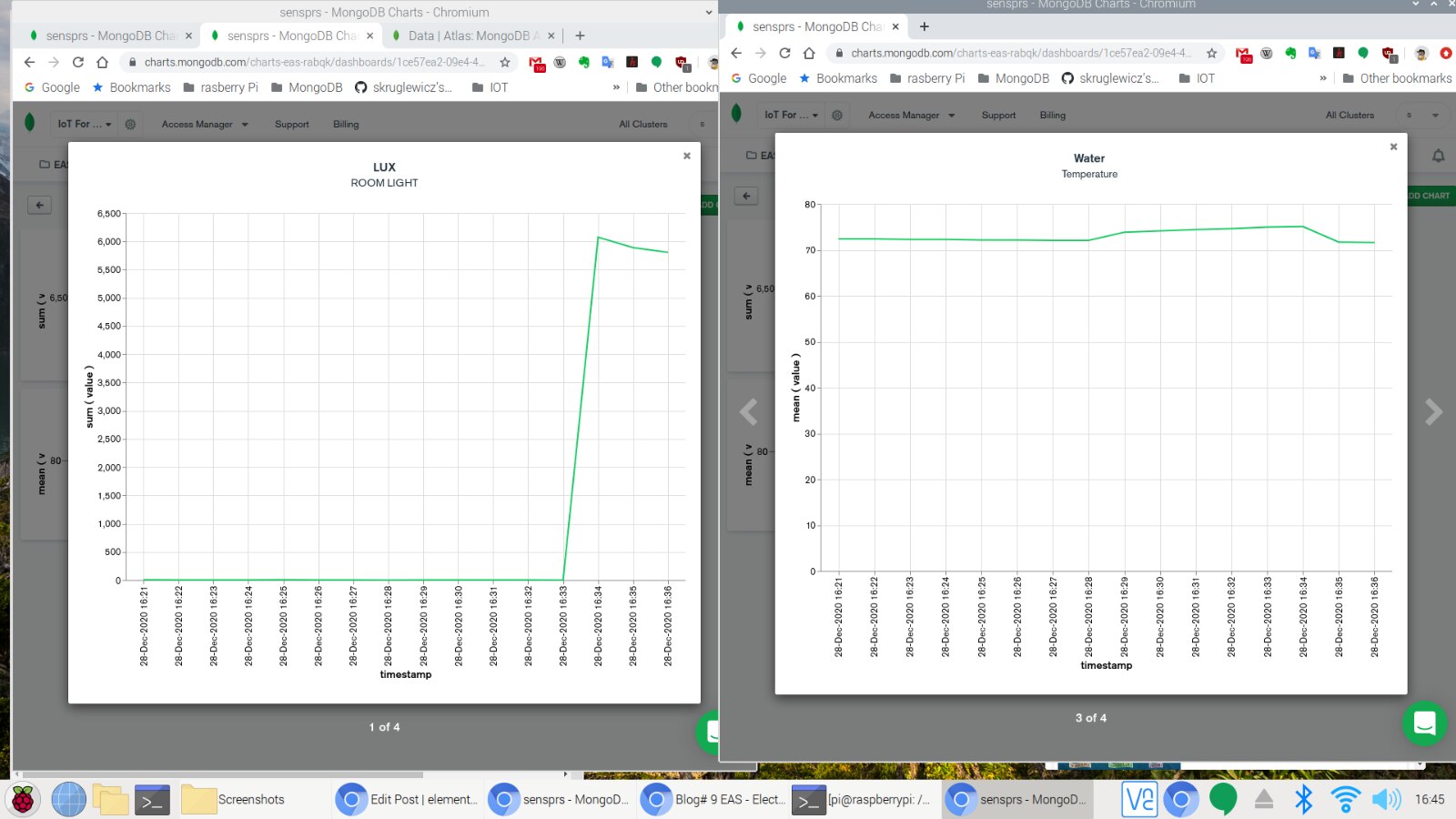Click the home button in right Chromium window
This screenshot has height=819, width=1456.
[809, 53]
